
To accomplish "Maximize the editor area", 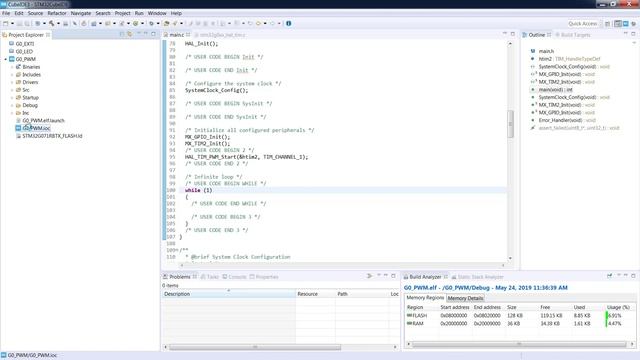I will point(513,34).
